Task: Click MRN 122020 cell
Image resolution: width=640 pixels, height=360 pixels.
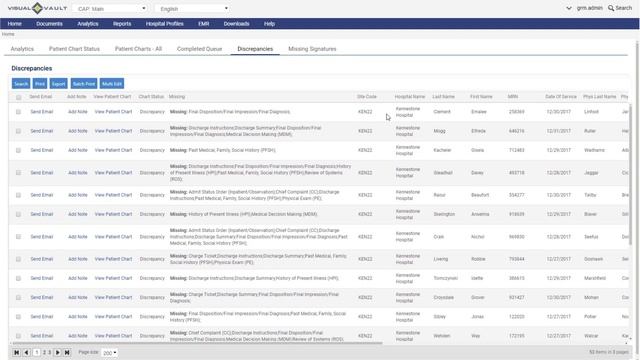Action: click(517, 317)
